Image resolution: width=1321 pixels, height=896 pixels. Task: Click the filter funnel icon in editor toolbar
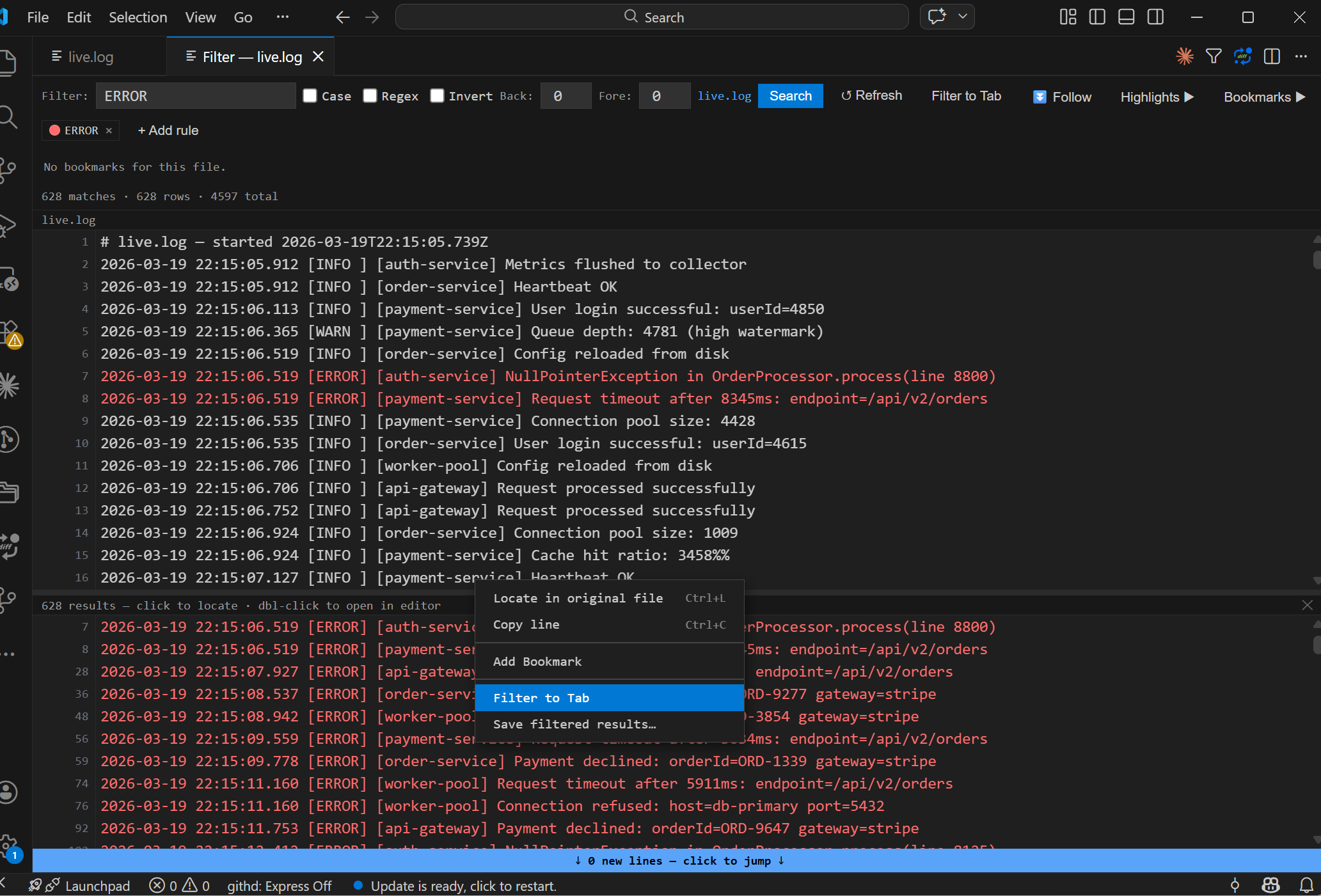(x=1214, y=56)
